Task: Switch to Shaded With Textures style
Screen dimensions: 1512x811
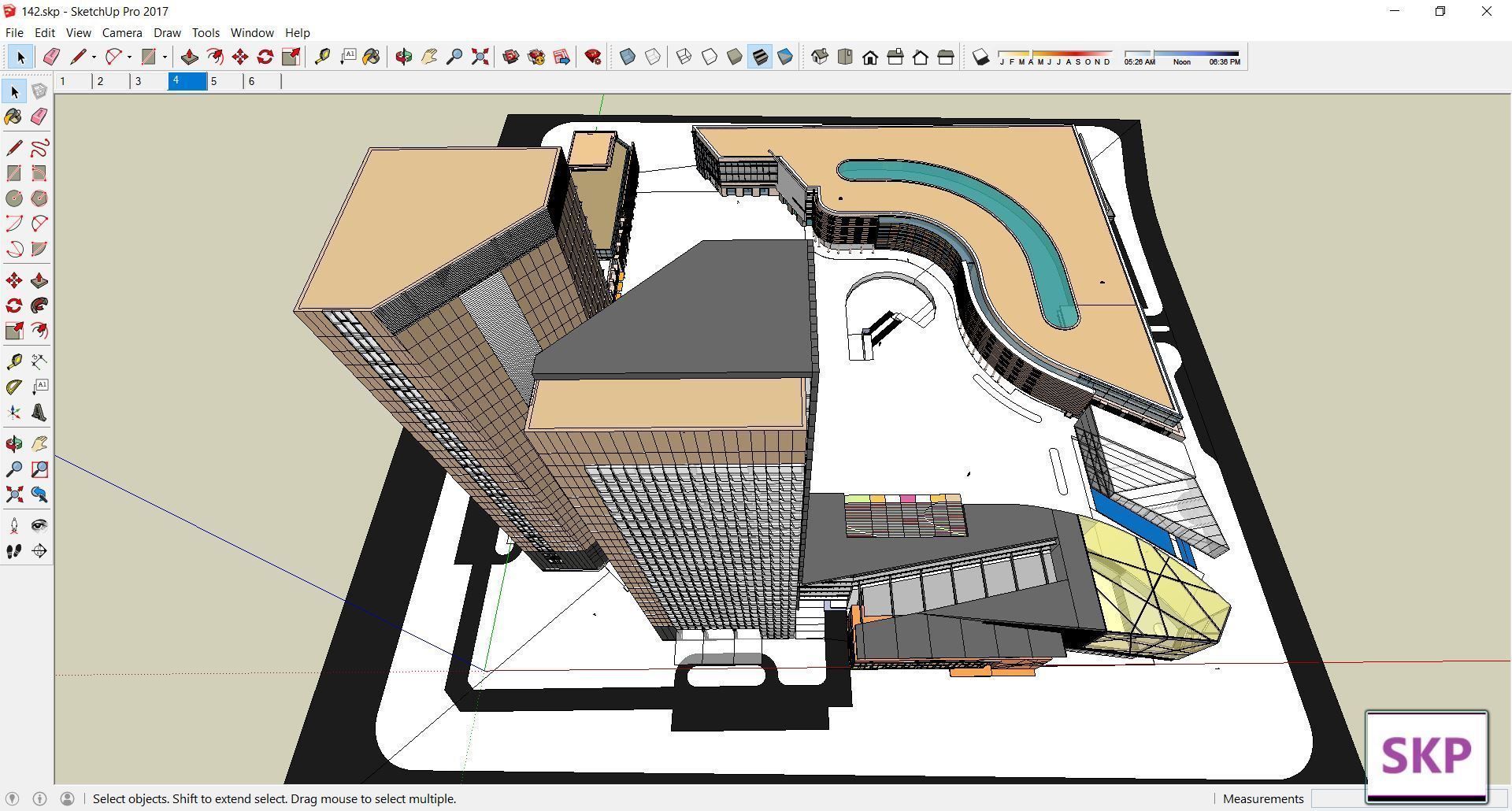Action: pos(760,57)
